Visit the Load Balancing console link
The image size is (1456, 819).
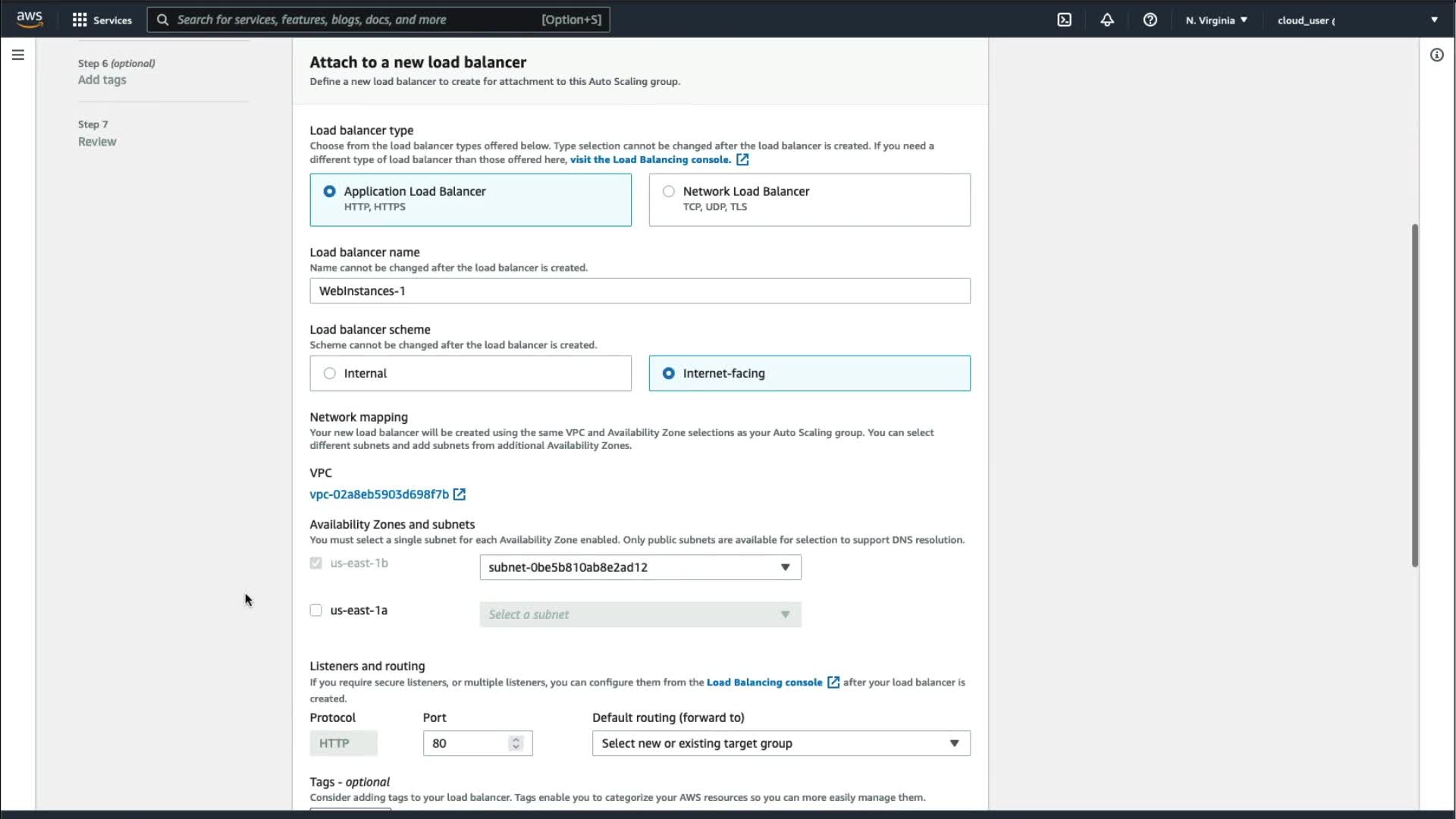651,159
